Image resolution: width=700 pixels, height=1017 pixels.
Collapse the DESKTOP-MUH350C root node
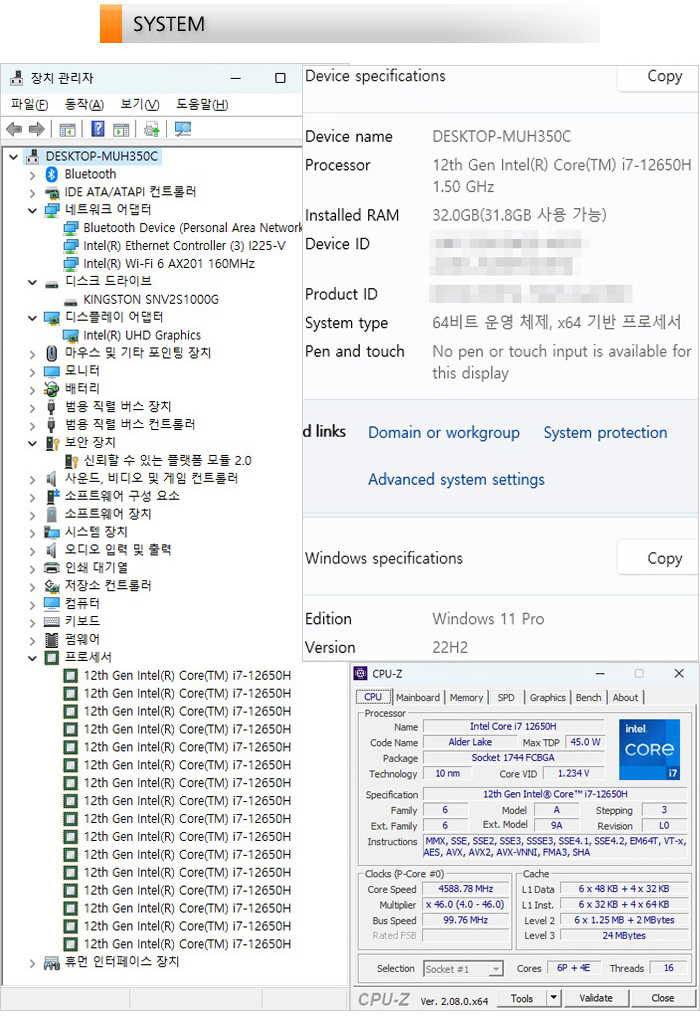click(14, 157)
